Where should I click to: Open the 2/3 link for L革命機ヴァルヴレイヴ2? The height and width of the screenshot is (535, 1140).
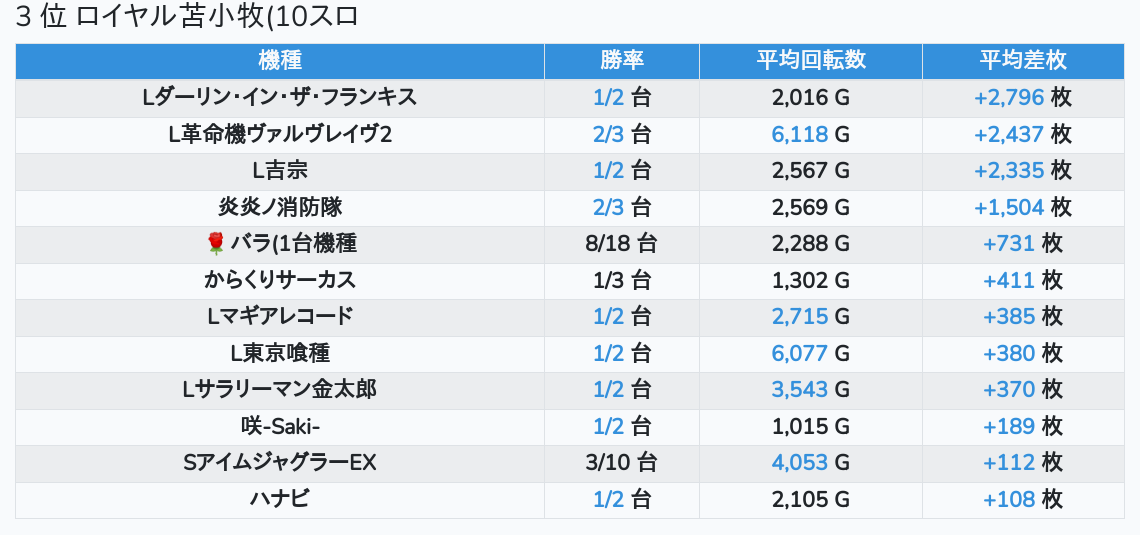tap(608, 134)
